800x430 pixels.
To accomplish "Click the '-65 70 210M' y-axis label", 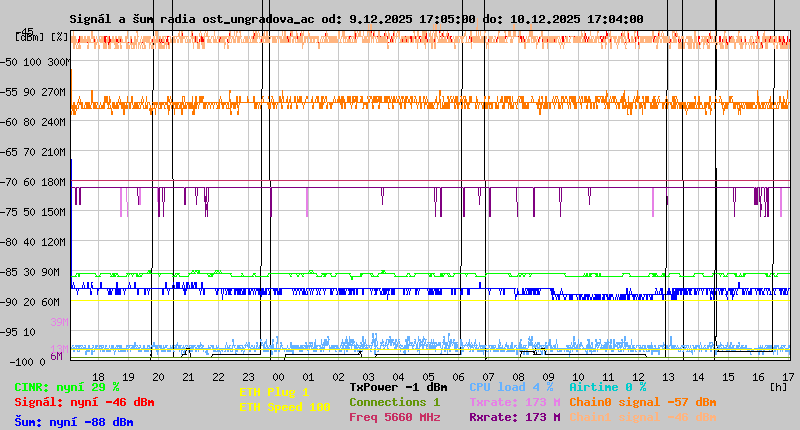I will tap(33, 152).
